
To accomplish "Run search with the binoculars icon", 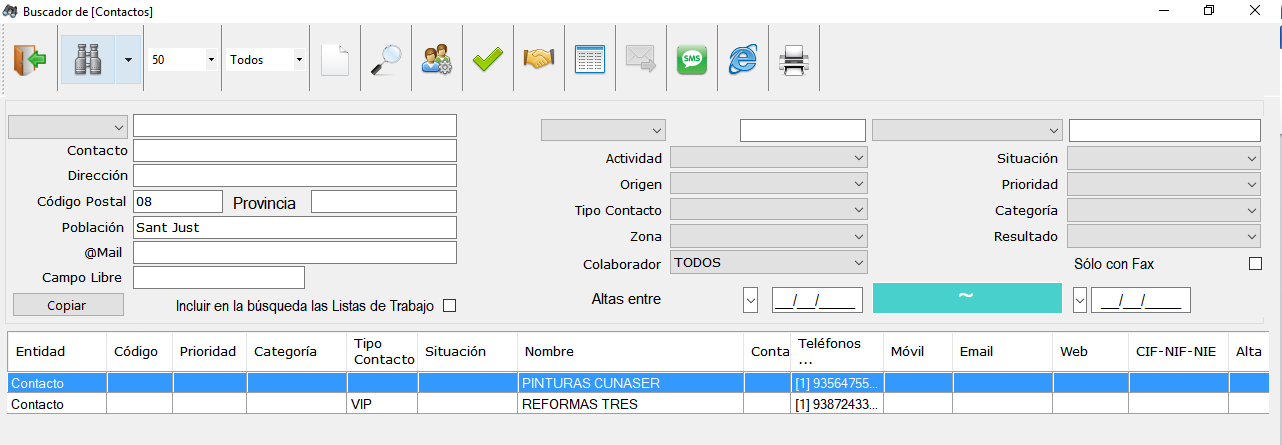I will [88, 60].
